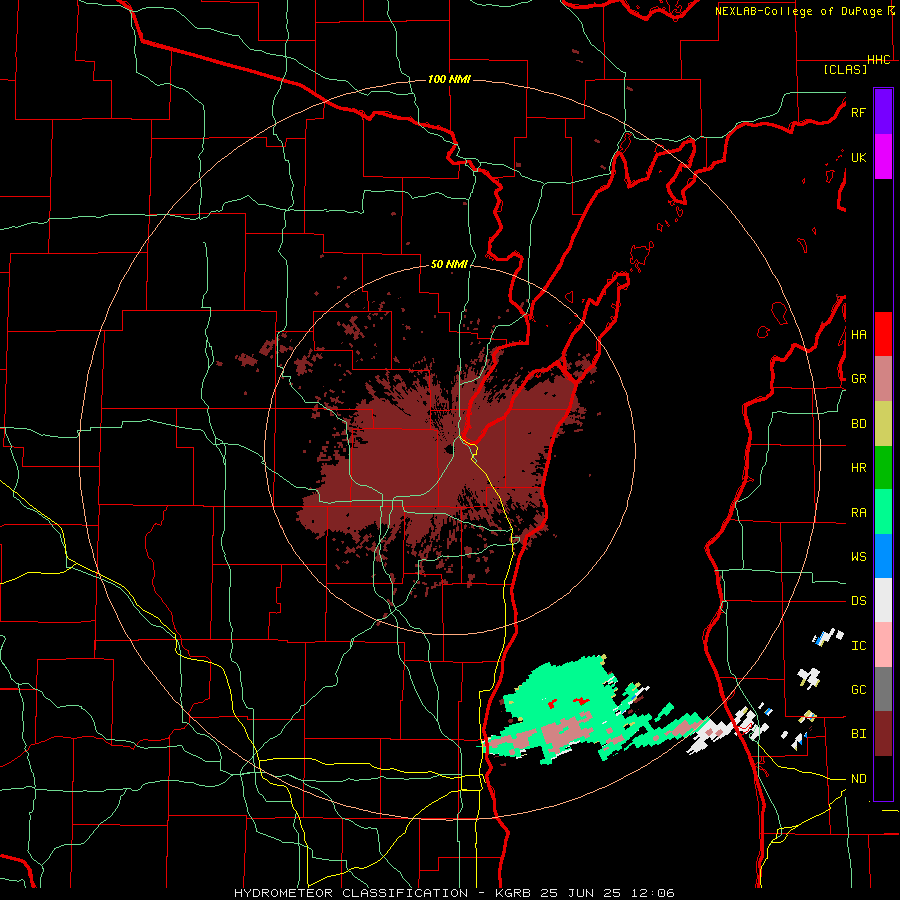Click the 'GC' legend label

pyautogui.click(x=858, y=690)
